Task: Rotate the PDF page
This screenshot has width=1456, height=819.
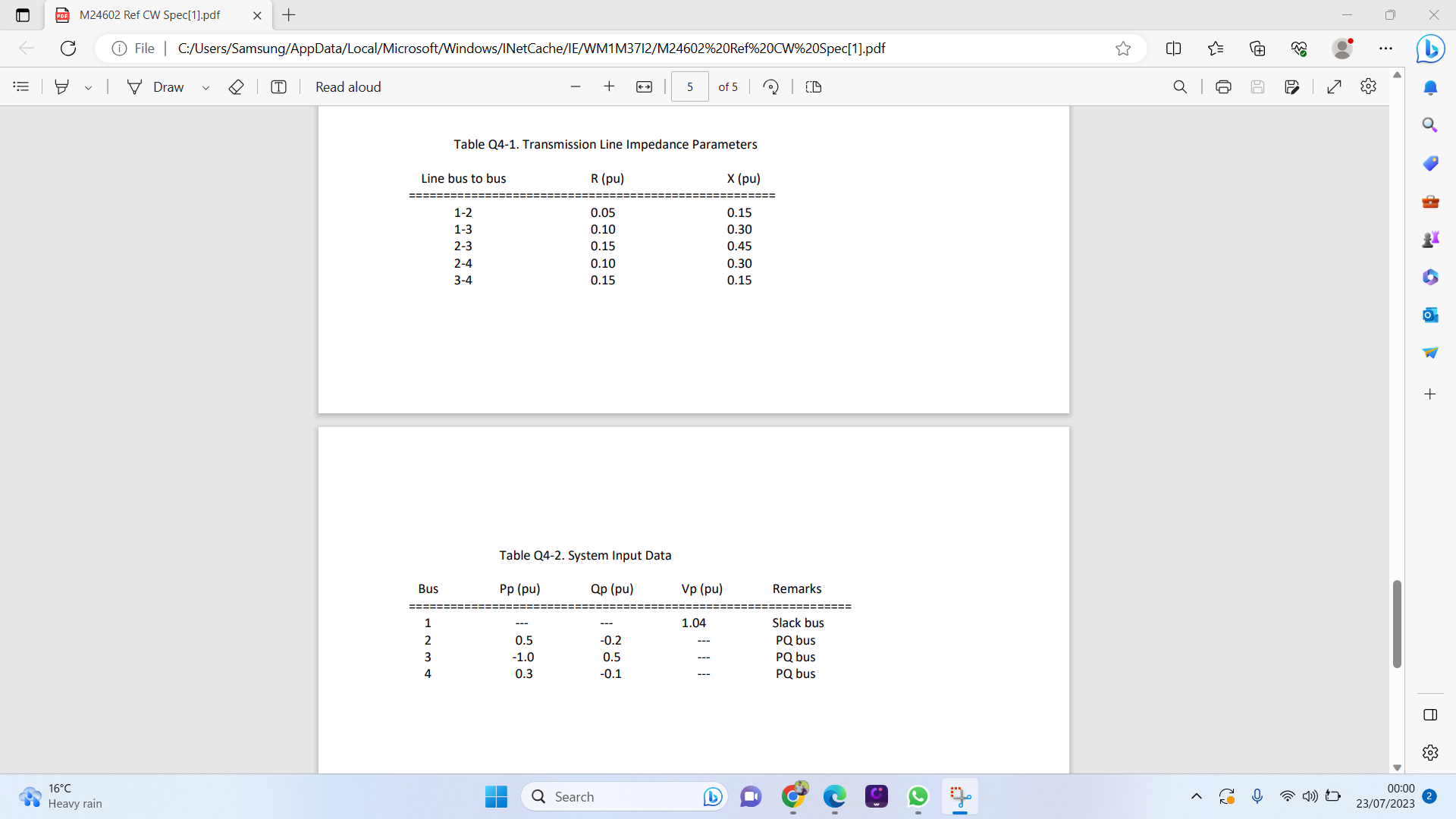Action: (770, 87)
